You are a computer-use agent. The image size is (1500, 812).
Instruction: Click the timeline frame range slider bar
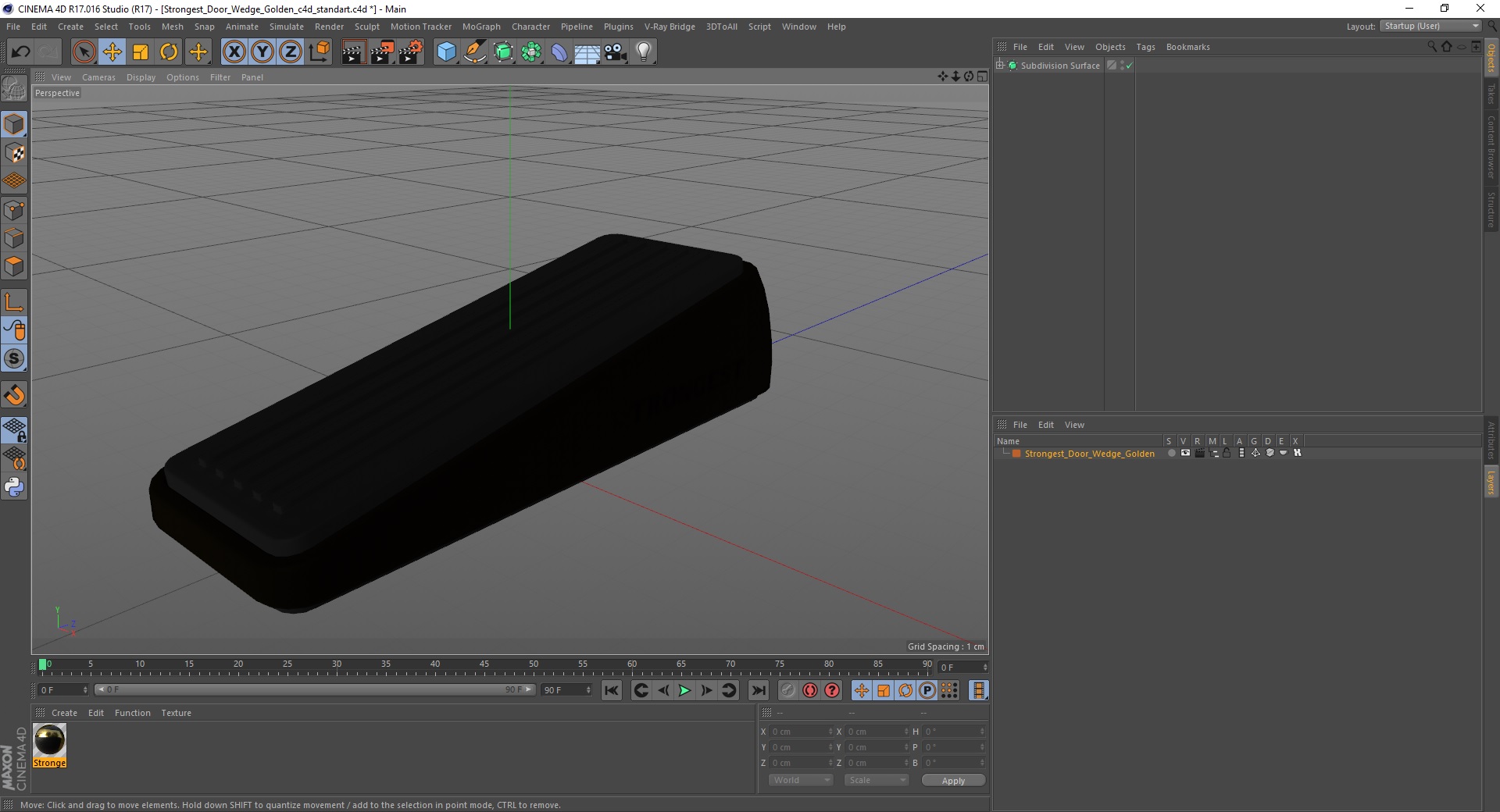[x=315, y=689]
